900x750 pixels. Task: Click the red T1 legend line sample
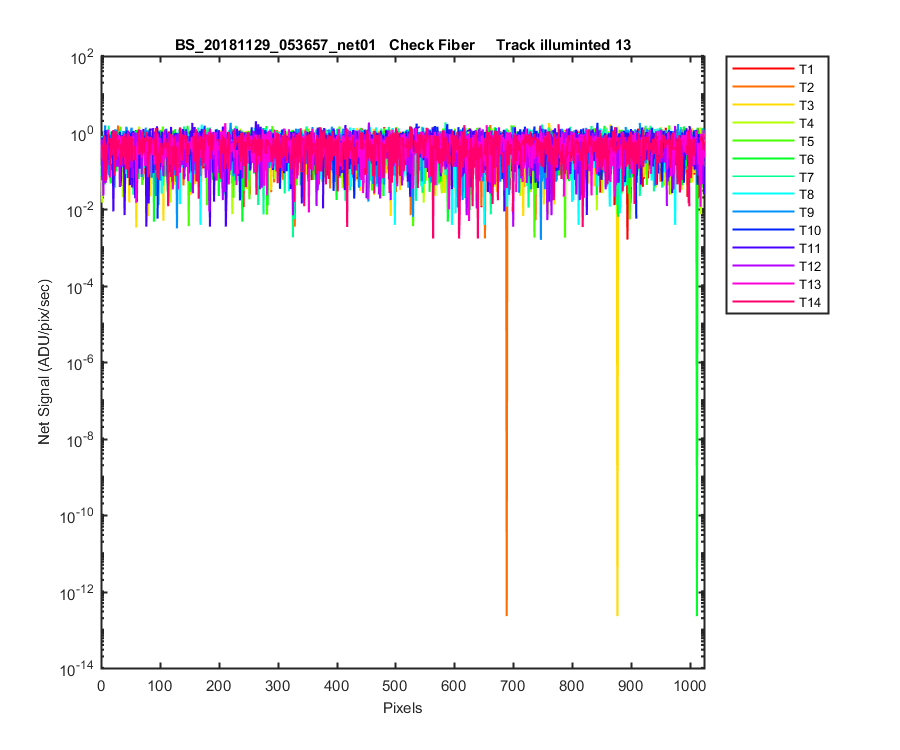pos(763,69)
